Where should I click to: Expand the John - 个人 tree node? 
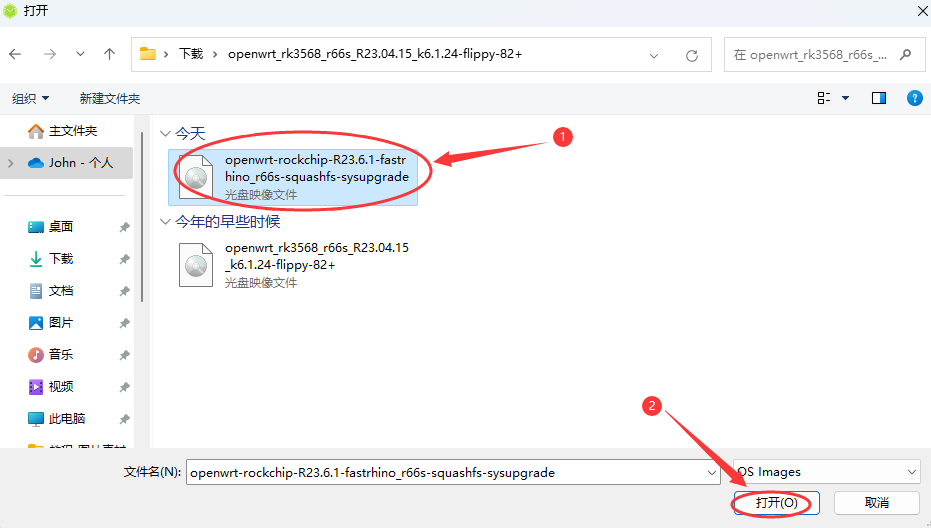(x=11, y=163)
